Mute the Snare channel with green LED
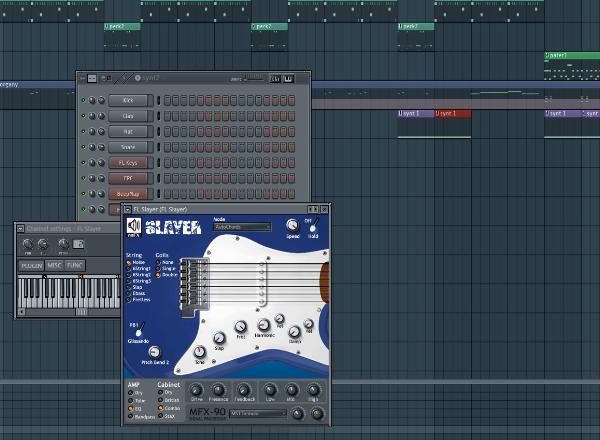Image resolution: width=600 pixels, height=440 pixels. pyautogui.click(x=83, y=147)
